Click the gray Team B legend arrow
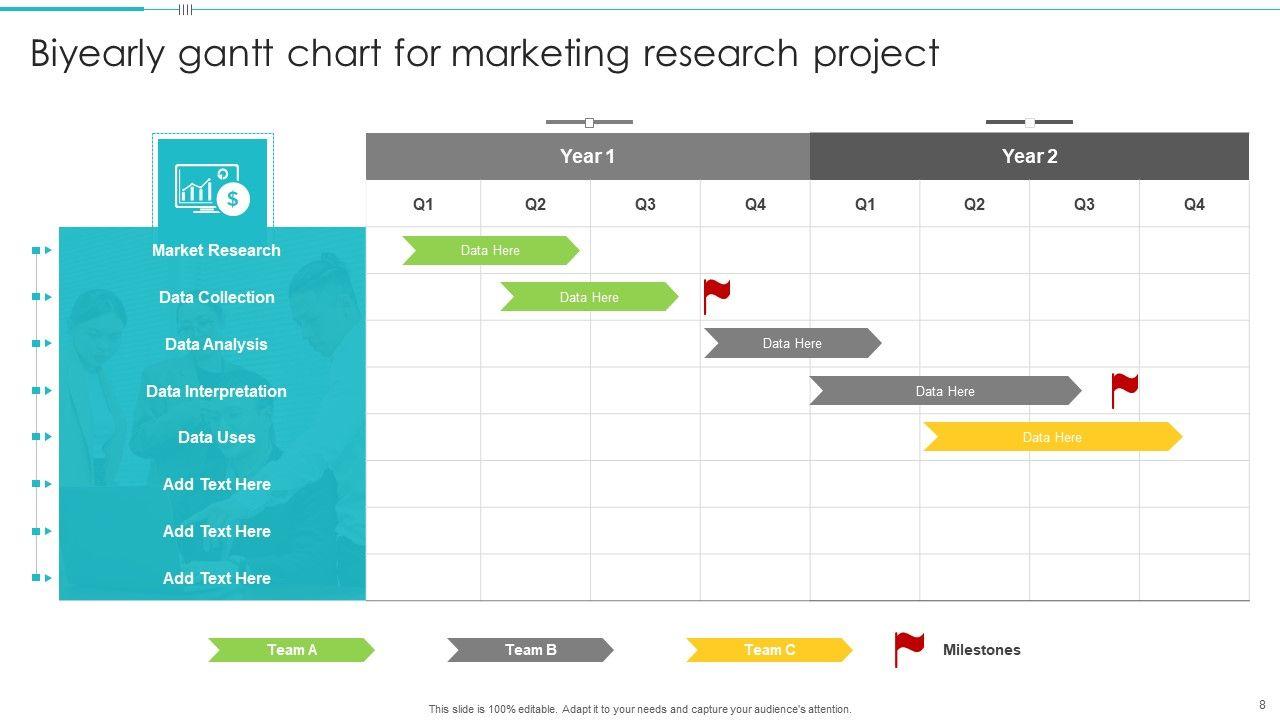 pyautogui.click(x=530, y=650)
